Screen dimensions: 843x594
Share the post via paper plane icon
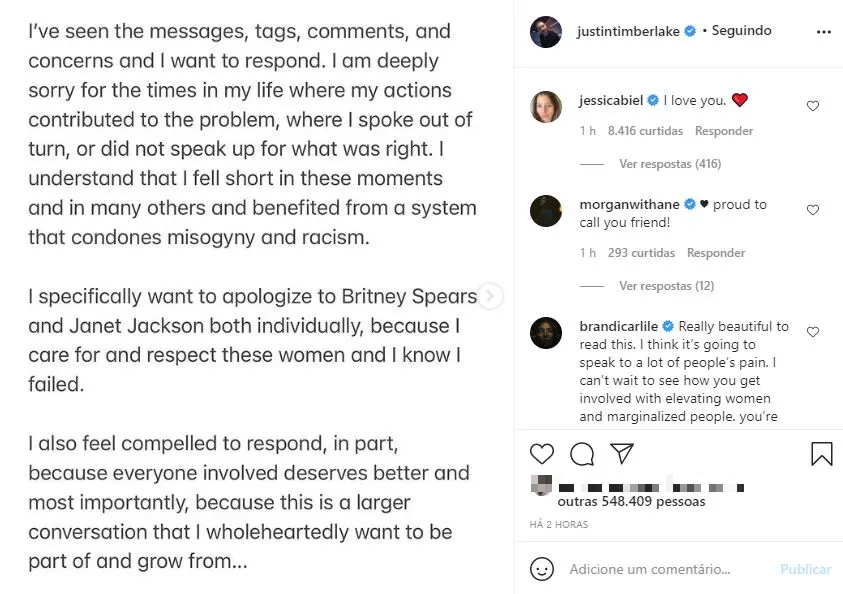[x=622, y=454]
